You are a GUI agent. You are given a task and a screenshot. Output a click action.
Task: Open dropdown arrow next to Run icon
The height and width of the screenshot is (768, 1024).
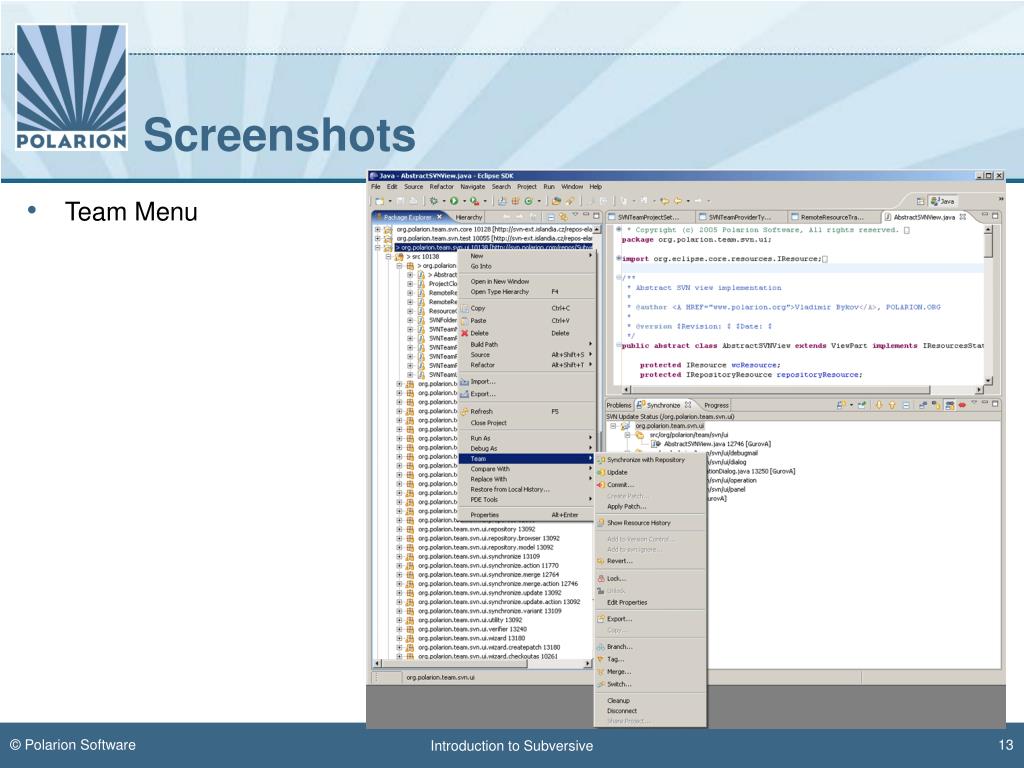464,201
